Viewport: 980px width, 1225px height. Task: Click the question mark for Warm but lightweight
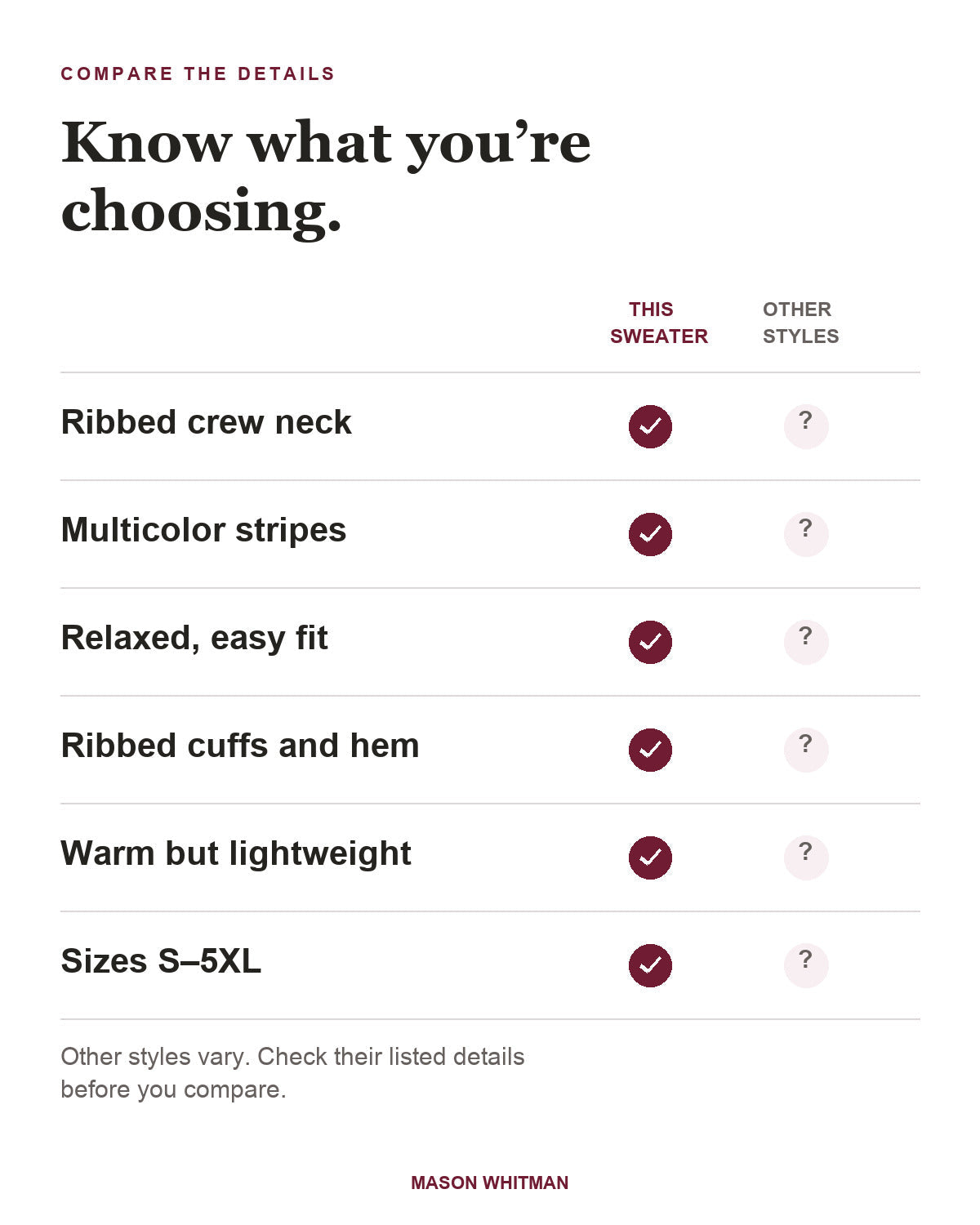806,857
